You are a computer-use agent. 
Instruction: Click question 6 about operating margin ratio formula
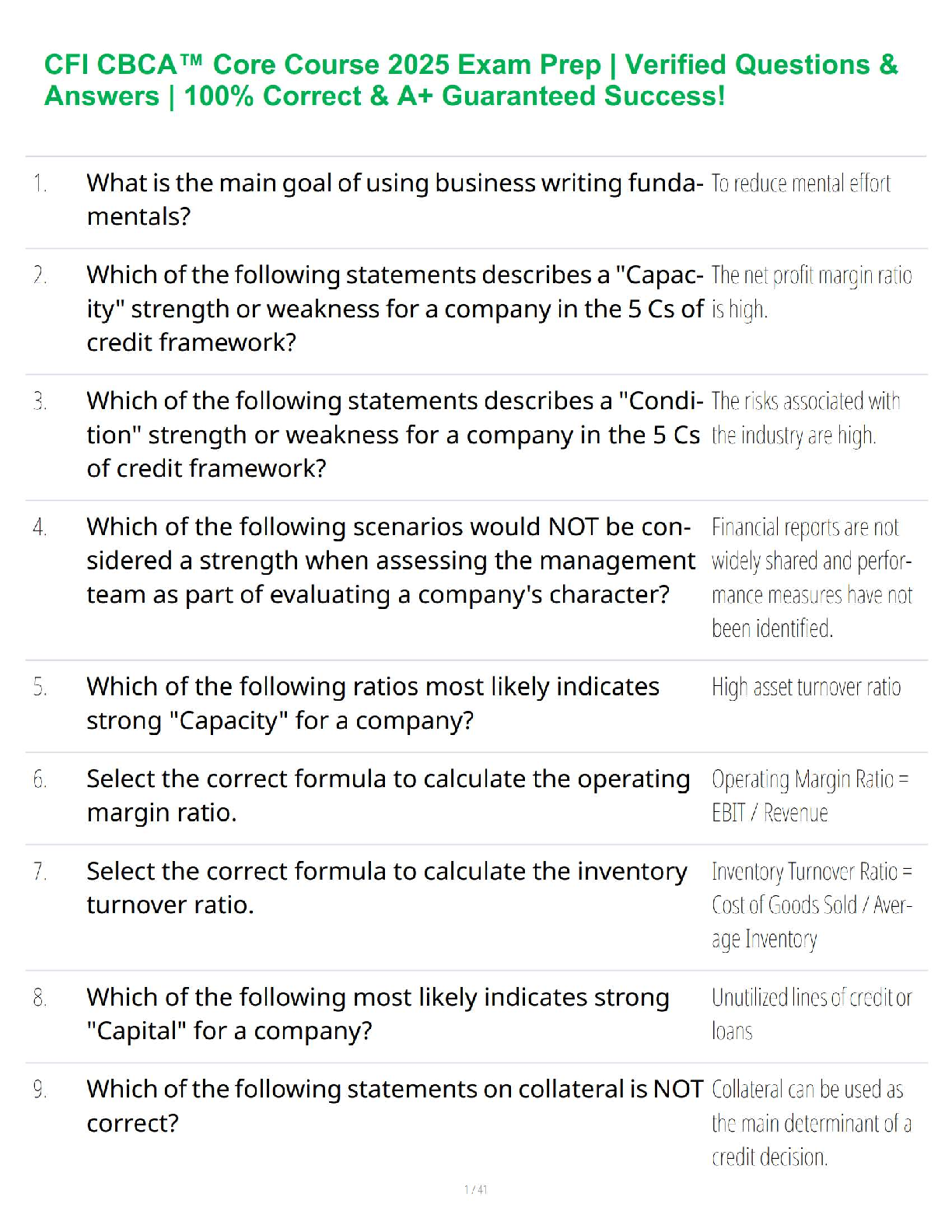(x=387, y=796)
